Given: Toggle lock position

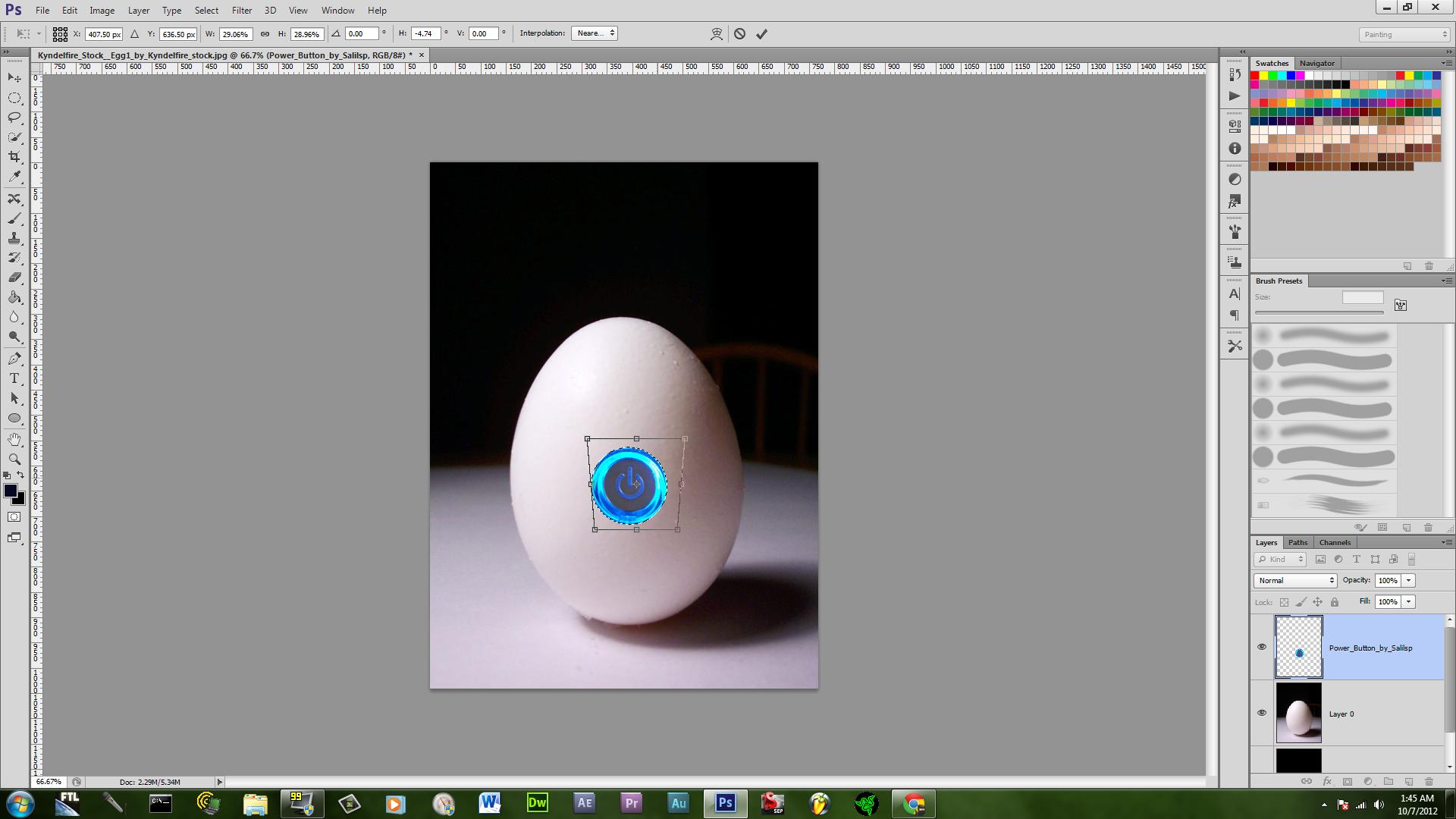Looking at the screenshot, I should (x=1318, y=602).
